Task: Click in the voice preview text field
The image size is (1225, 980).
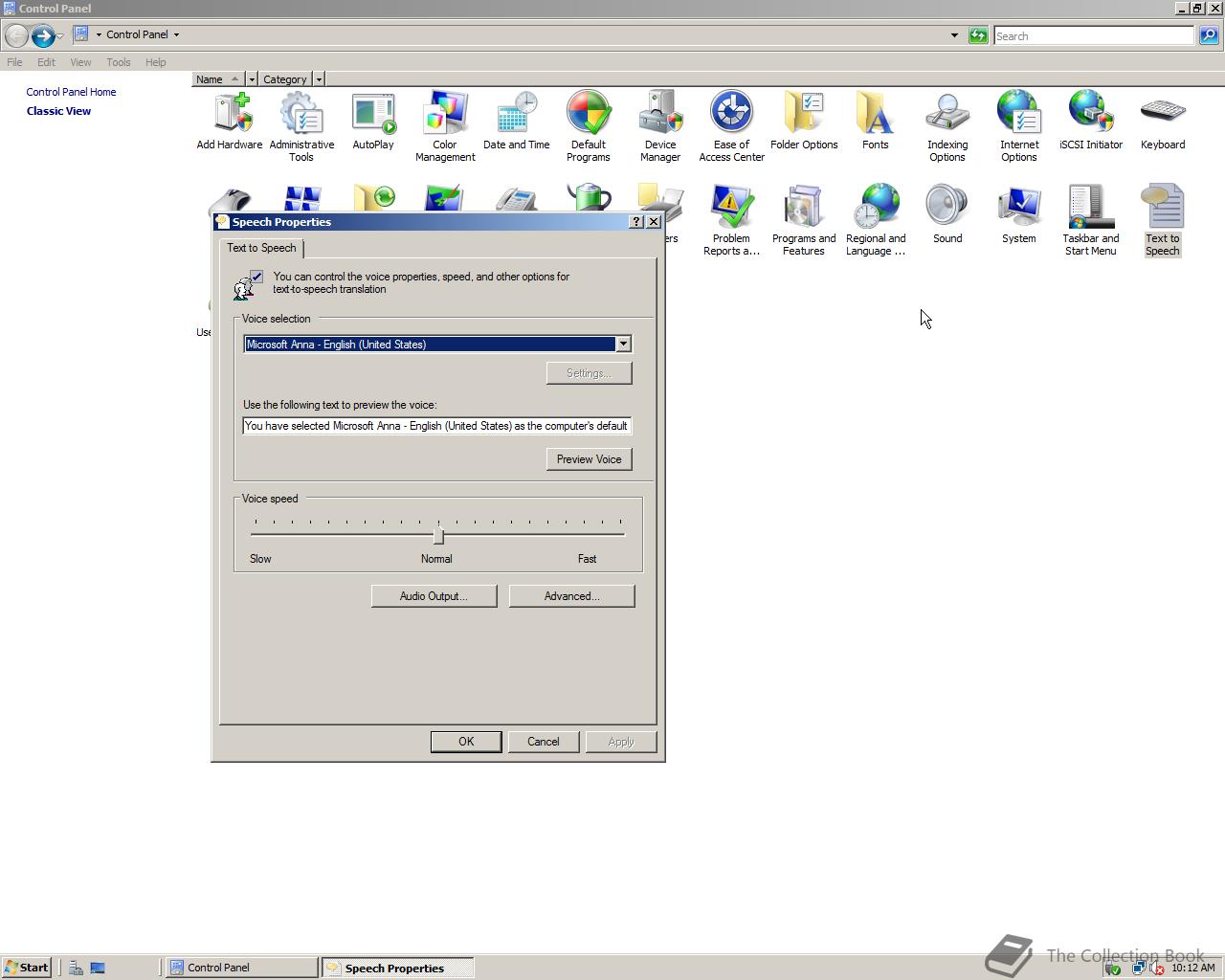Action: point(437,426)
